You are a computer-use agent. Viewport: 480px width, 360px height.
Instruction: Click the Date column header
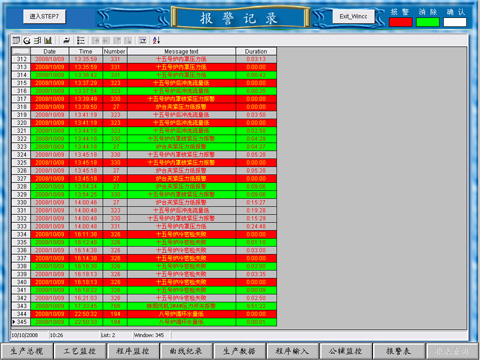(x=50, y=51)
